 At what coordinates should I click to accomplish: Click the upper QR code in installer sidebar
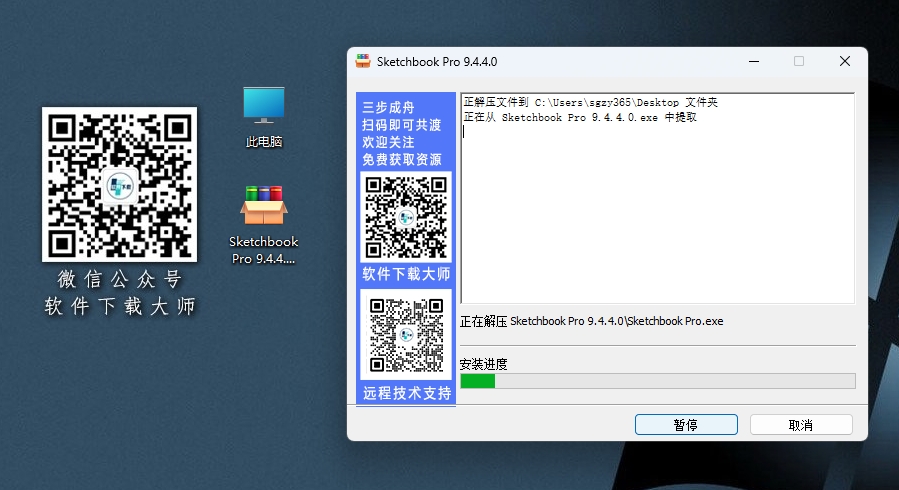coord(406,217)
